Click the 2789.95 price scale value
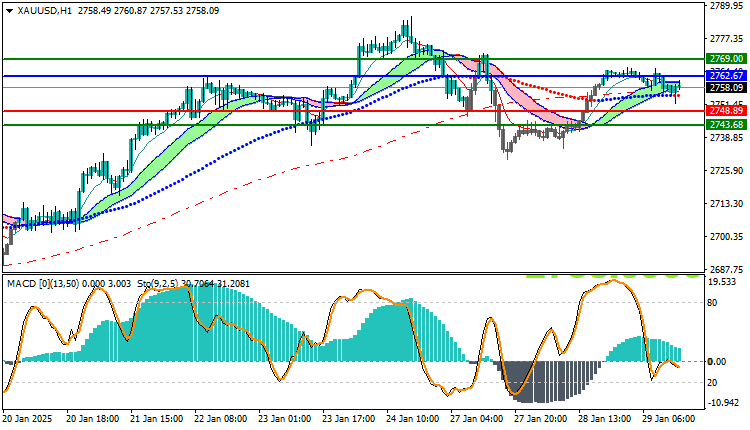 726,6
